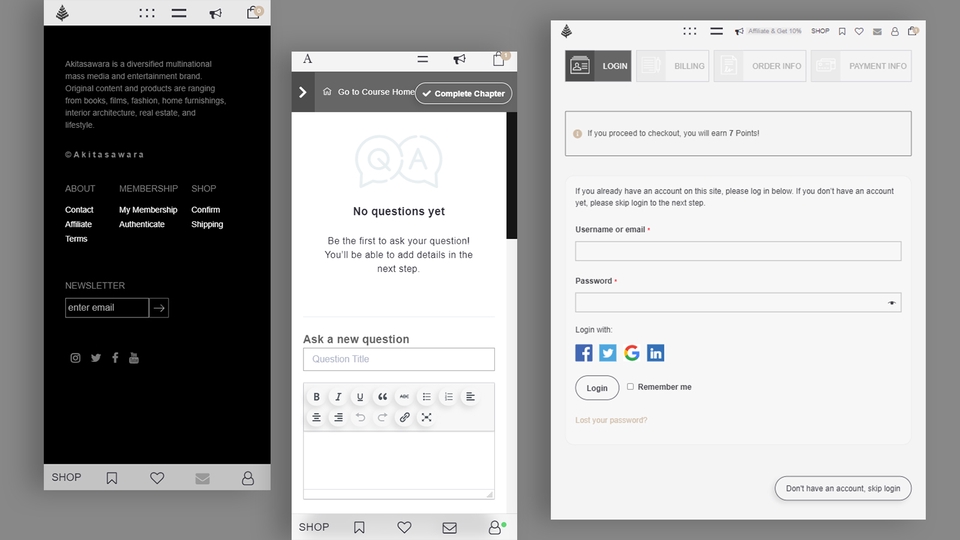Open dots grid menu in checkout header
The width and height of the screenshot is (960, 540).
pyautogui.click(x=690, y=31)
